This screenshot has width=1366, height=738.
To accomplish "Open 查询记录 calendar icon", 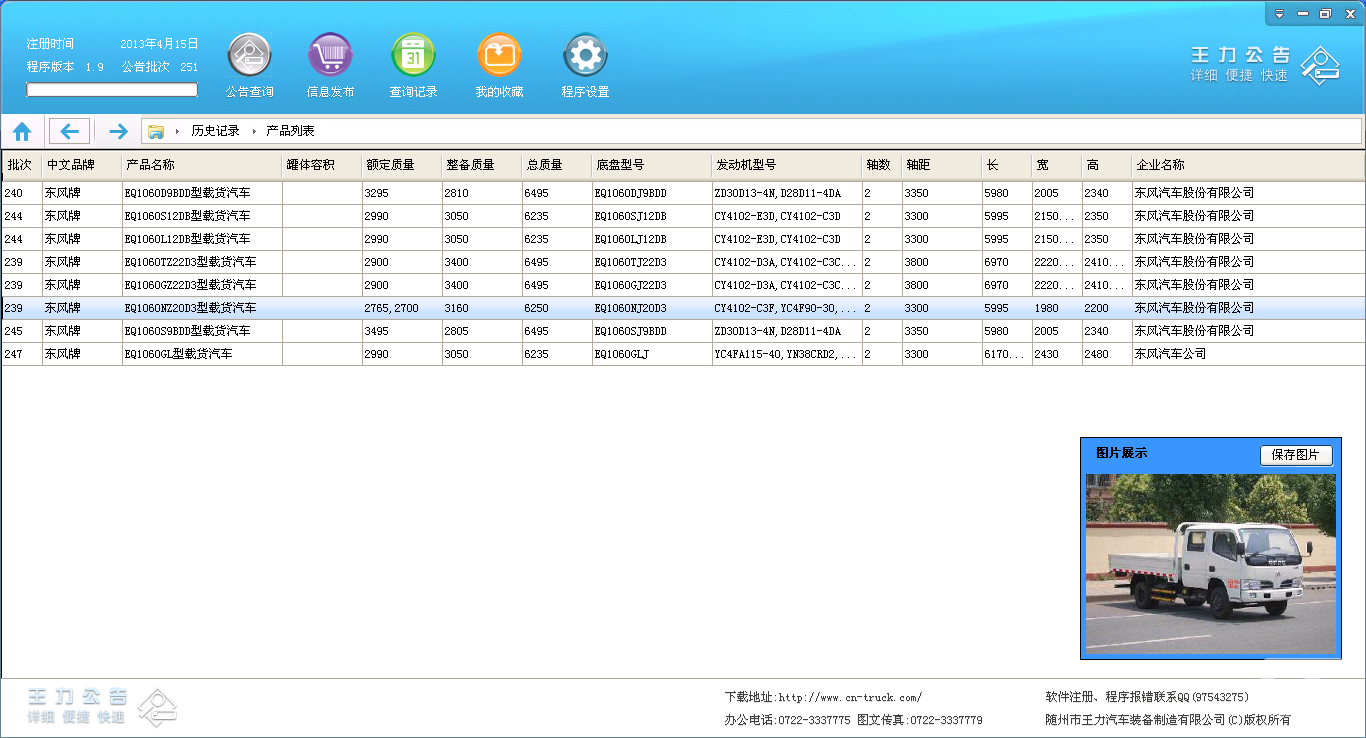I will coord(413,56).
